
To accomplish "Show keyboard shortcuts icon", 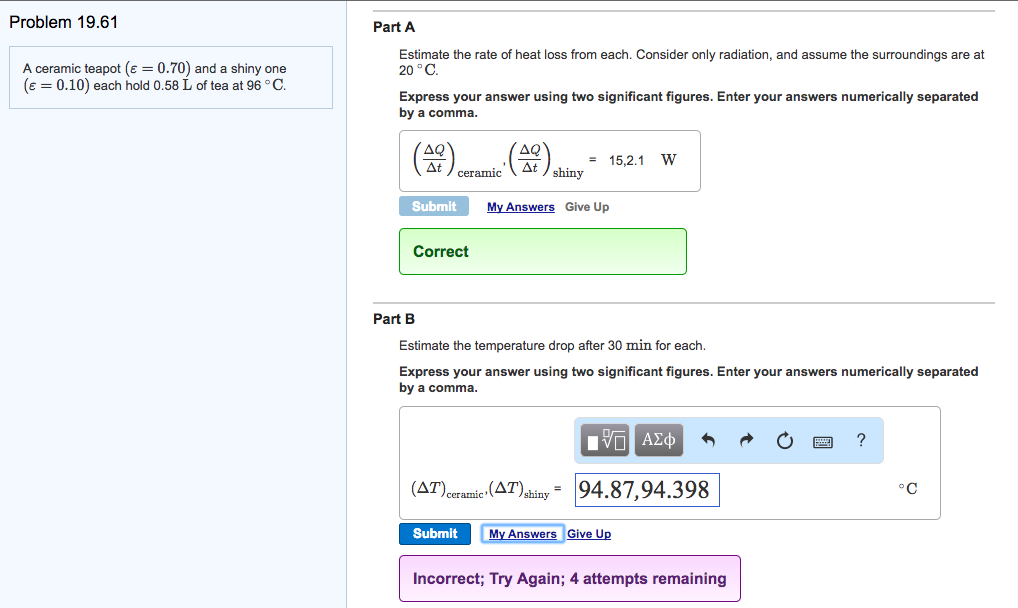I will [823, 442].
